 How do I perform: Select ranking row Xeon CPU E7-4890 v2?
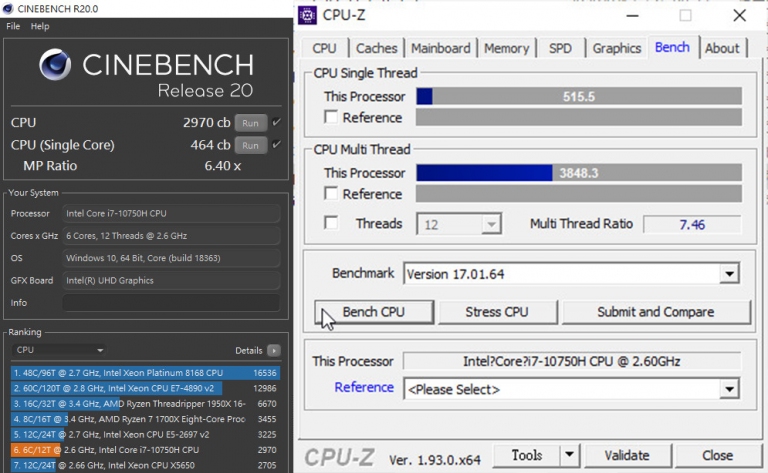(145, 388)
